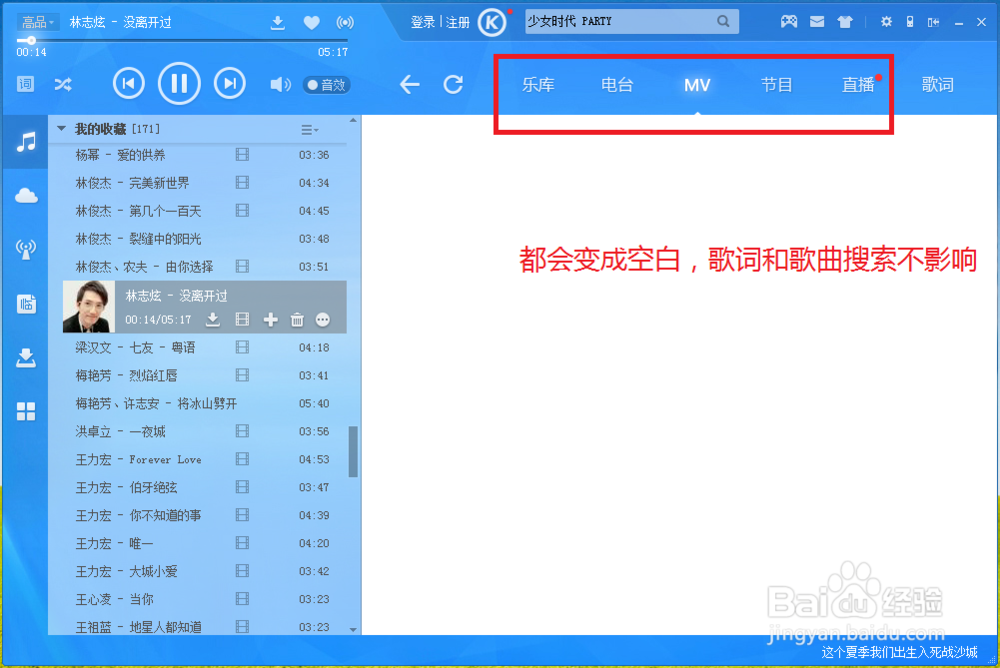Open more options for the highlighted song
The height and width of the screenshot is (668, 1000).
coord(323,320)
